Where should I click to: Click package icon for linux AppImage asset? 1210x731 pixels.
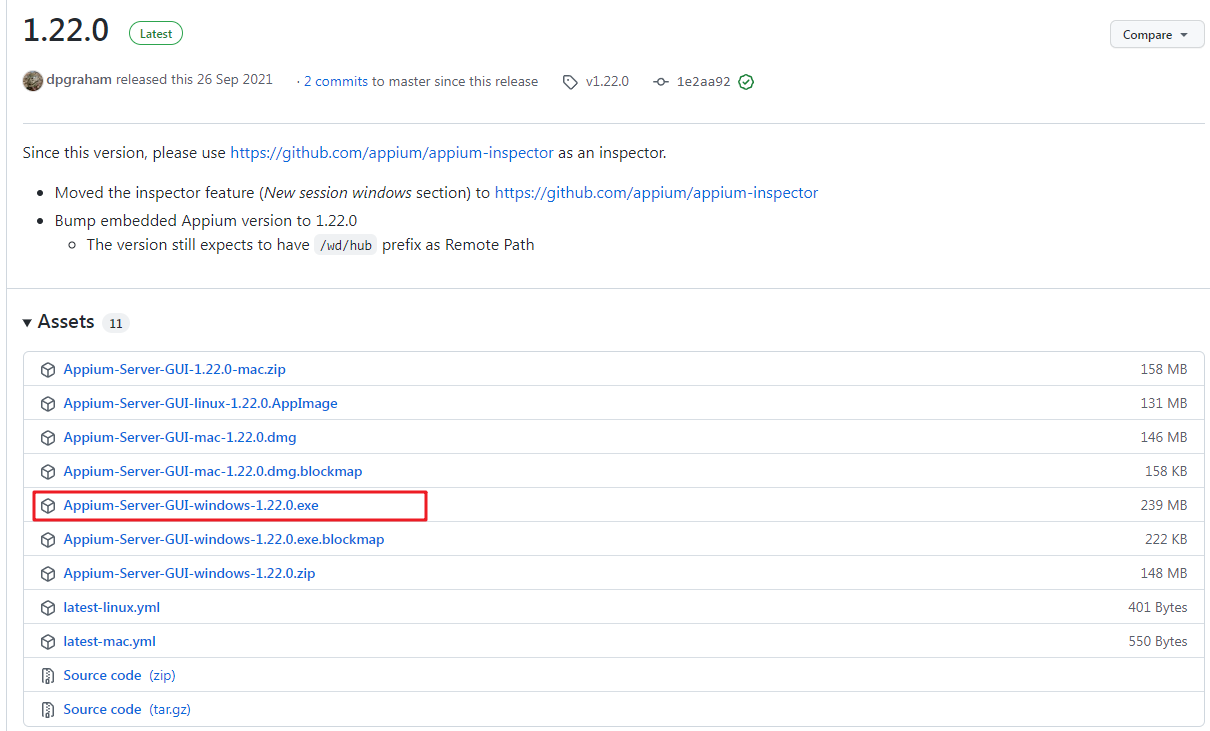tap(47, 404)
